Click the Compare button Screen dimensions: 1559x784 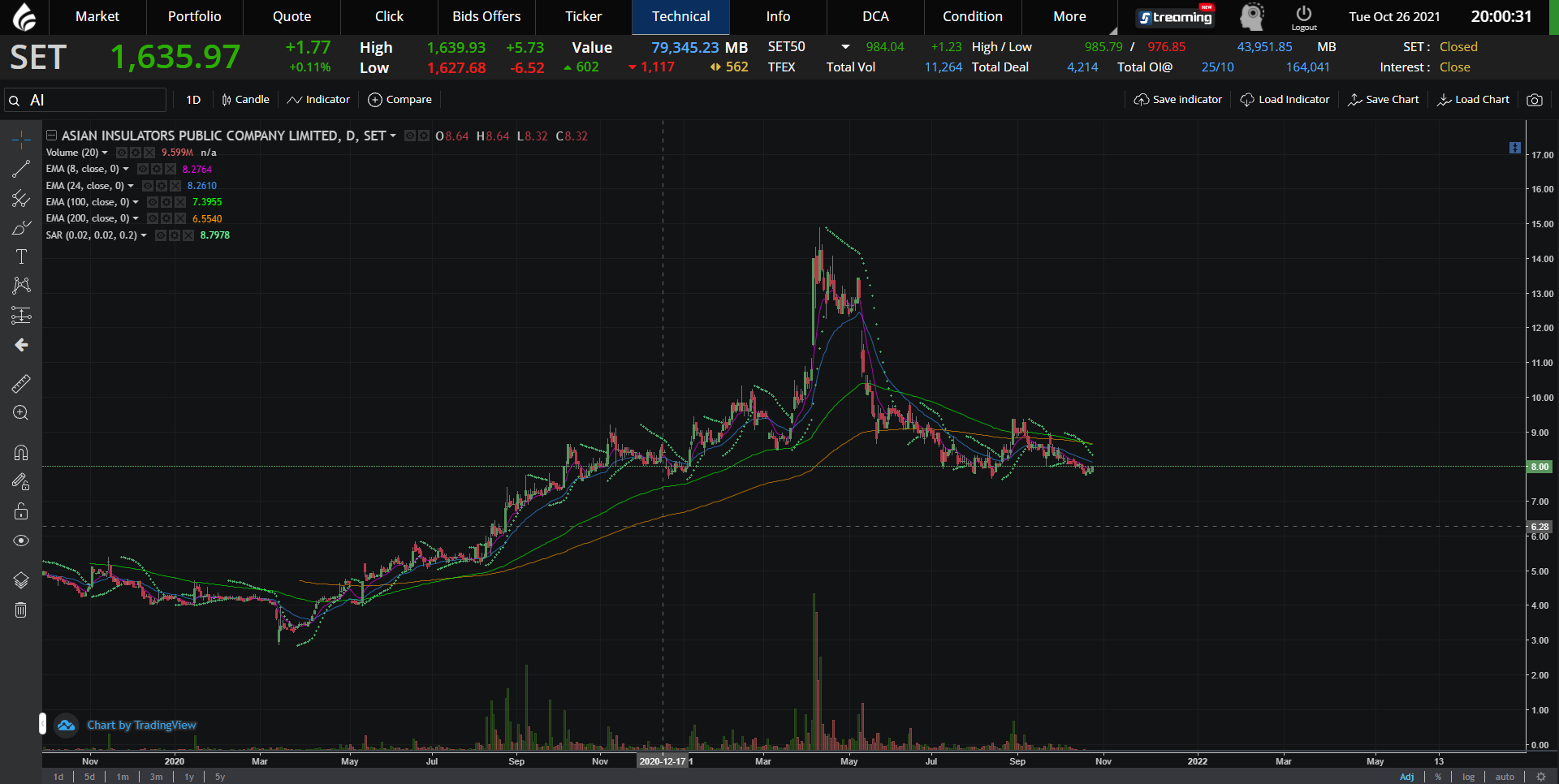point(400,100)
